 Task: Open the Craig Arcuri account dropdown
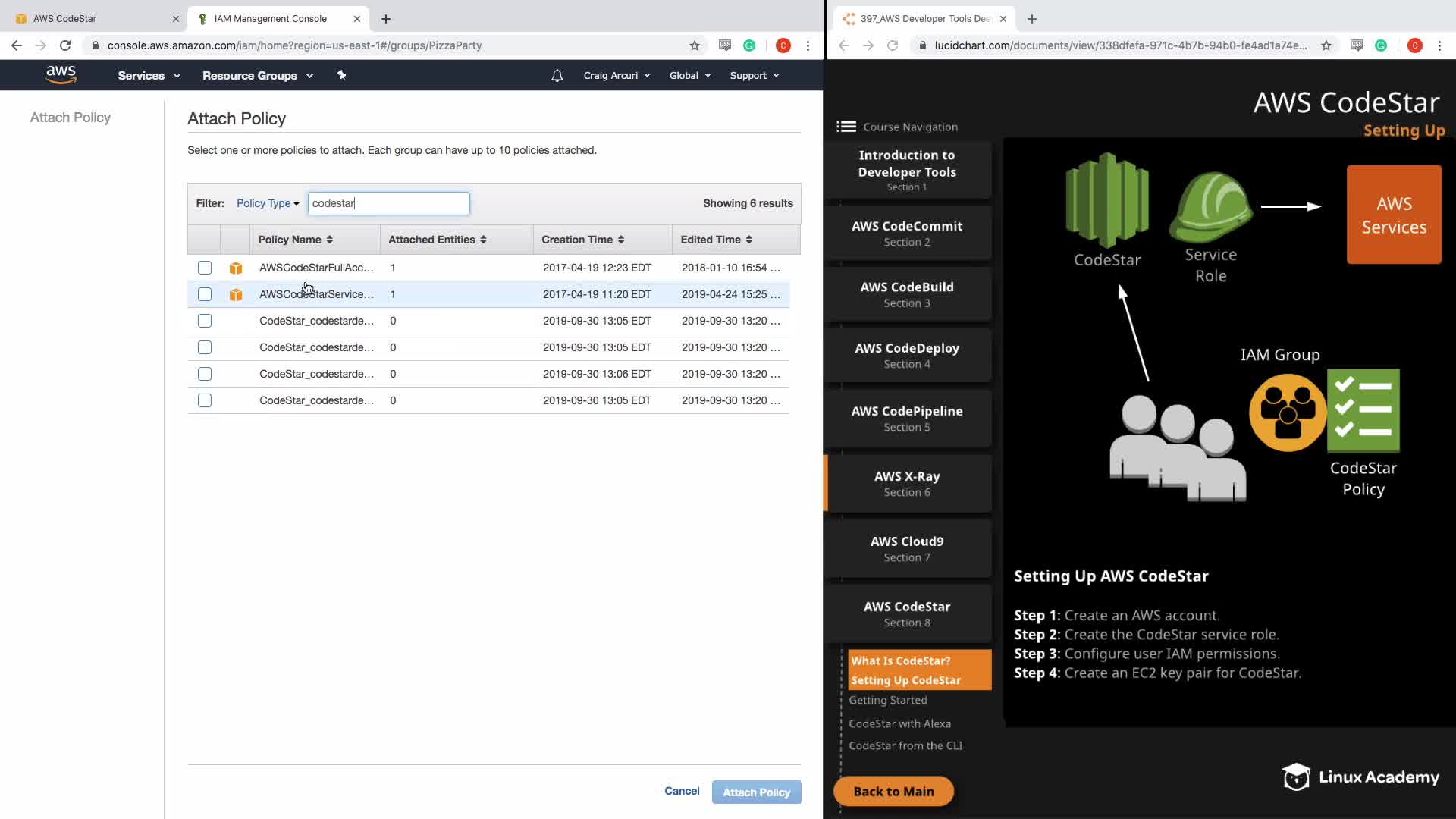[x=616, y=76]
